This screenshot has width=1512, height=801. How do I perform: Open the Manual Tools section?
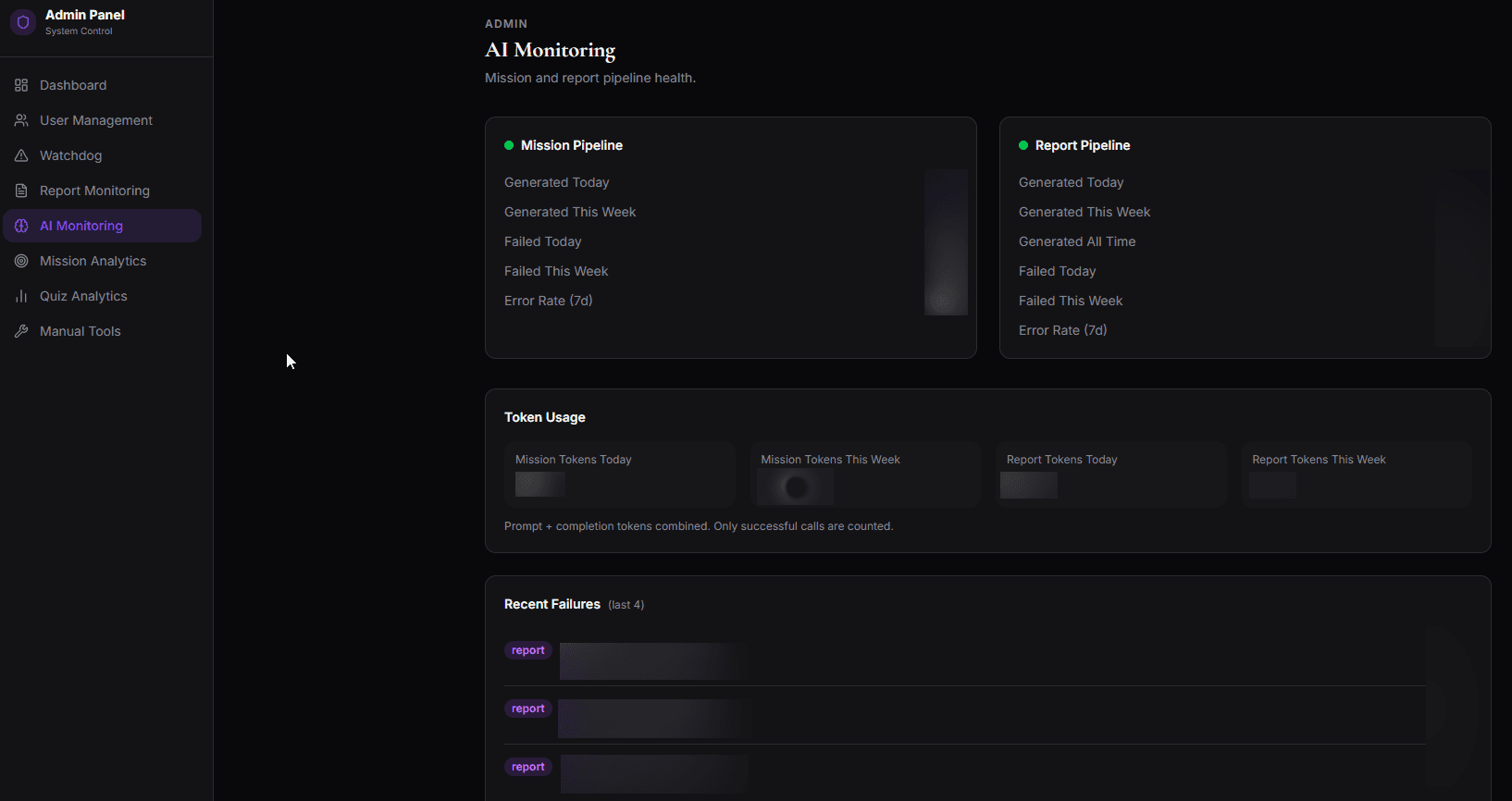(103, 331)
